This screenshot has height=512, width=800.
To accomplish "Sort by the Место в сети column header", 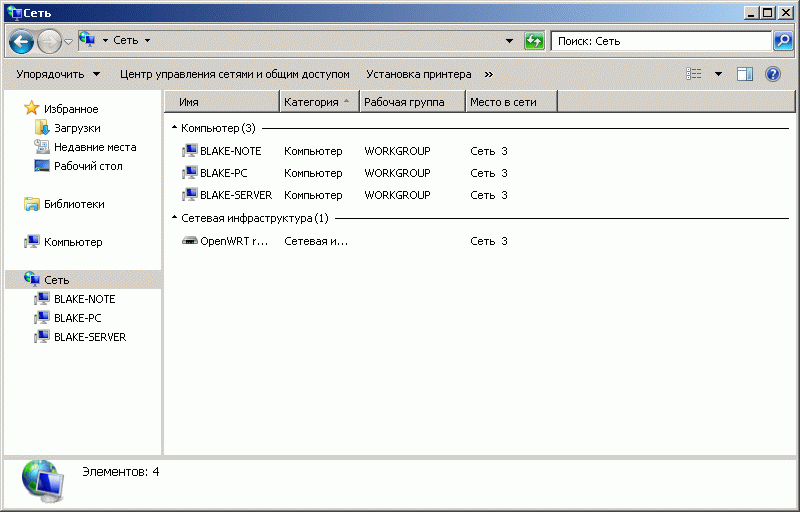I will tap(511, 101).
